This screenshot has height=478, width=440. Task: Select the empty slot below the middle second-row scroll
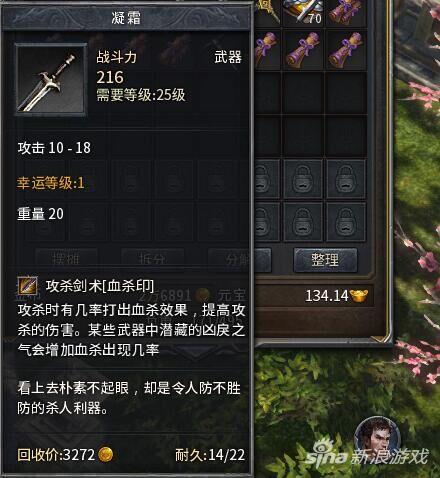click(x=303, y=93)
